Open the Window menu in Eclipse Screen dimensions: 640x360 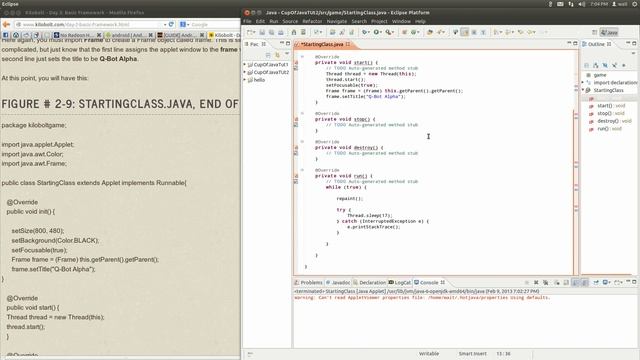(401, 21)
